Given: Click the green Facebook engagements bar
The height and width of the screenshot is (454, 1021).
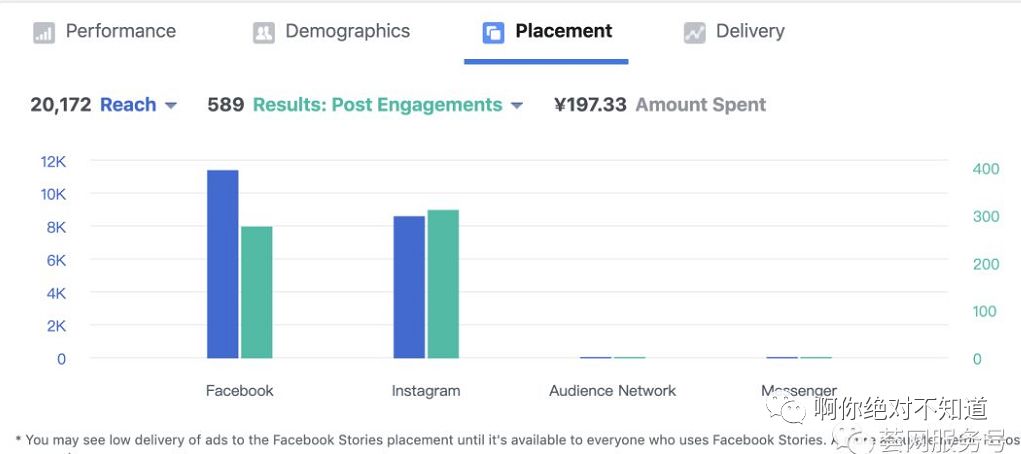Looking at the screenshot, I should pos(257,292).
